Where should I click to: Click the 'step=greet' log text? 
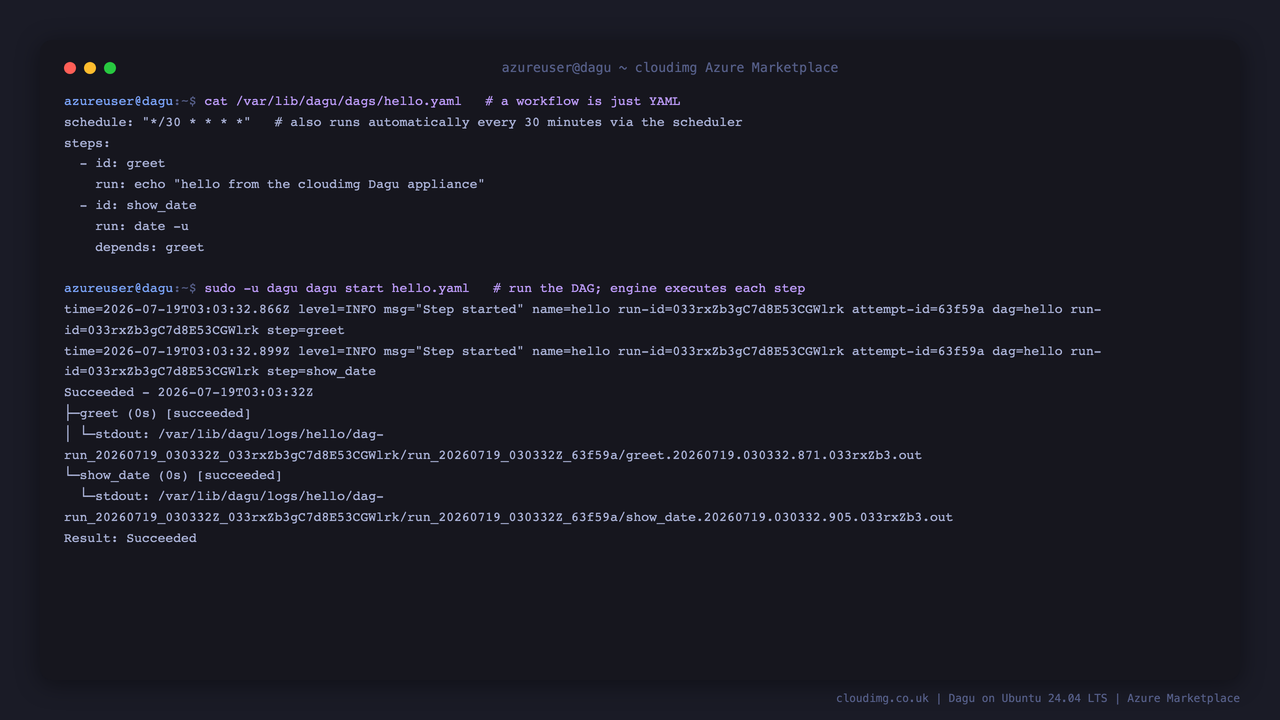point(305,330)
